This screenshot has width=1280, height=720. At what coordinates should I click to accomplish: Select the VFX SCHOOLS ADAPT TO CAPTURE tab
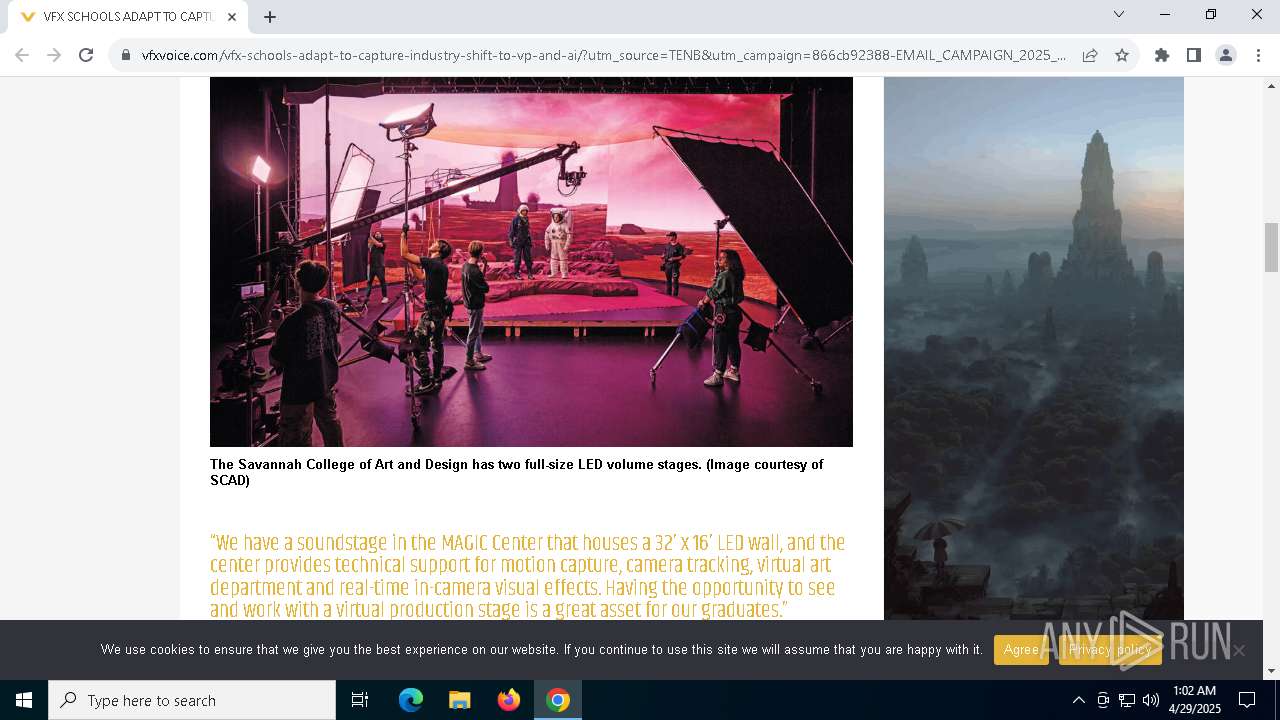[128, 17]
